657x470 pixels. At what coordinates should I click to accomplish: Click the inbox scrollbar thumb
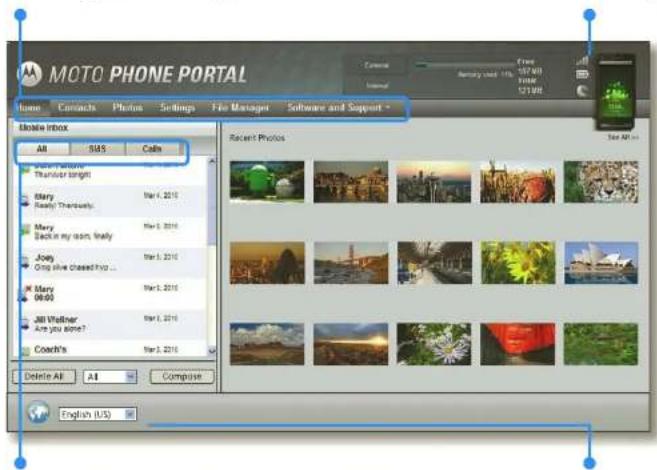pos(212,205)
